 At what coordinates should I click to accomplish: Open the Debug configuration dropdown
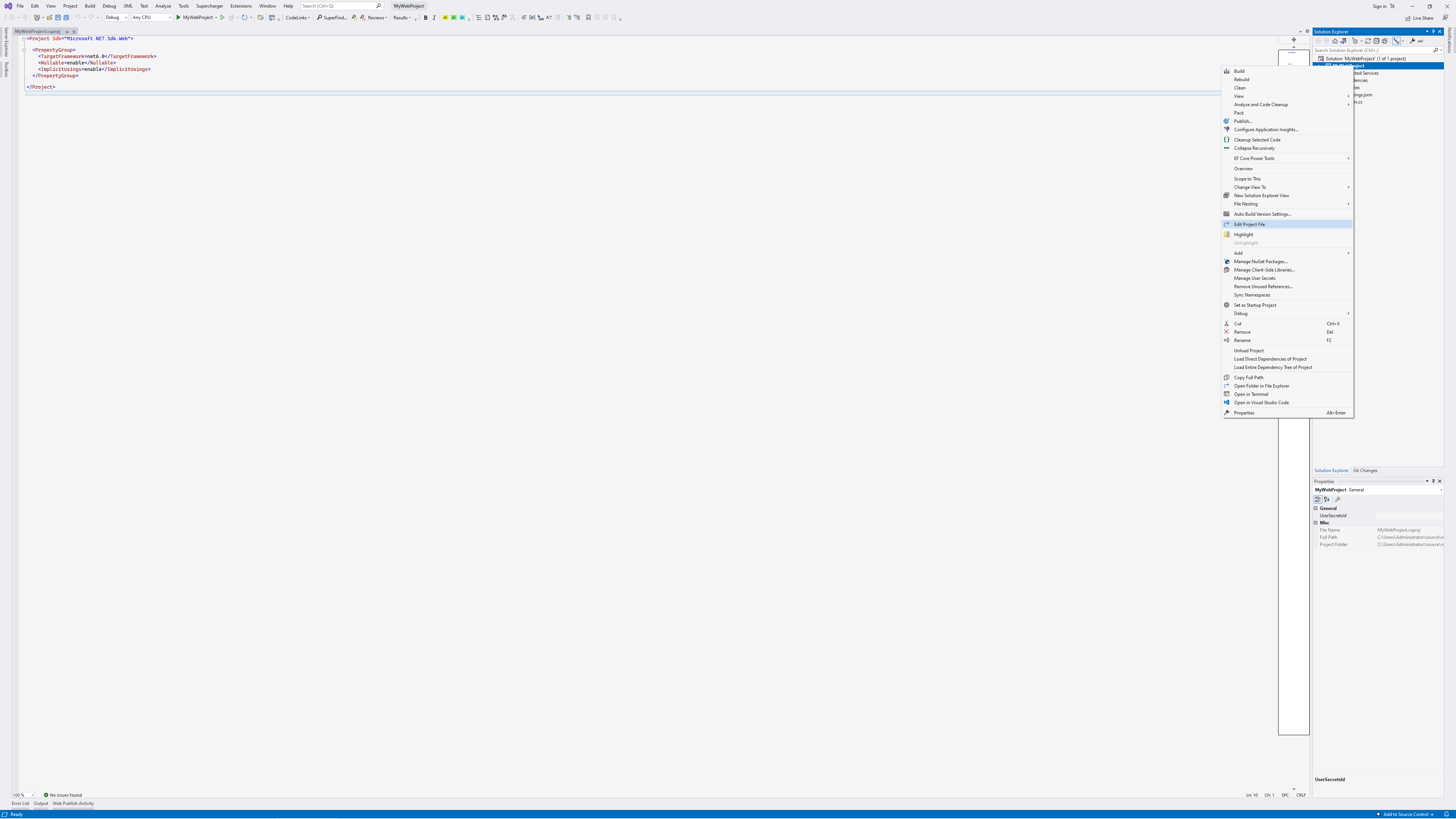116,17
